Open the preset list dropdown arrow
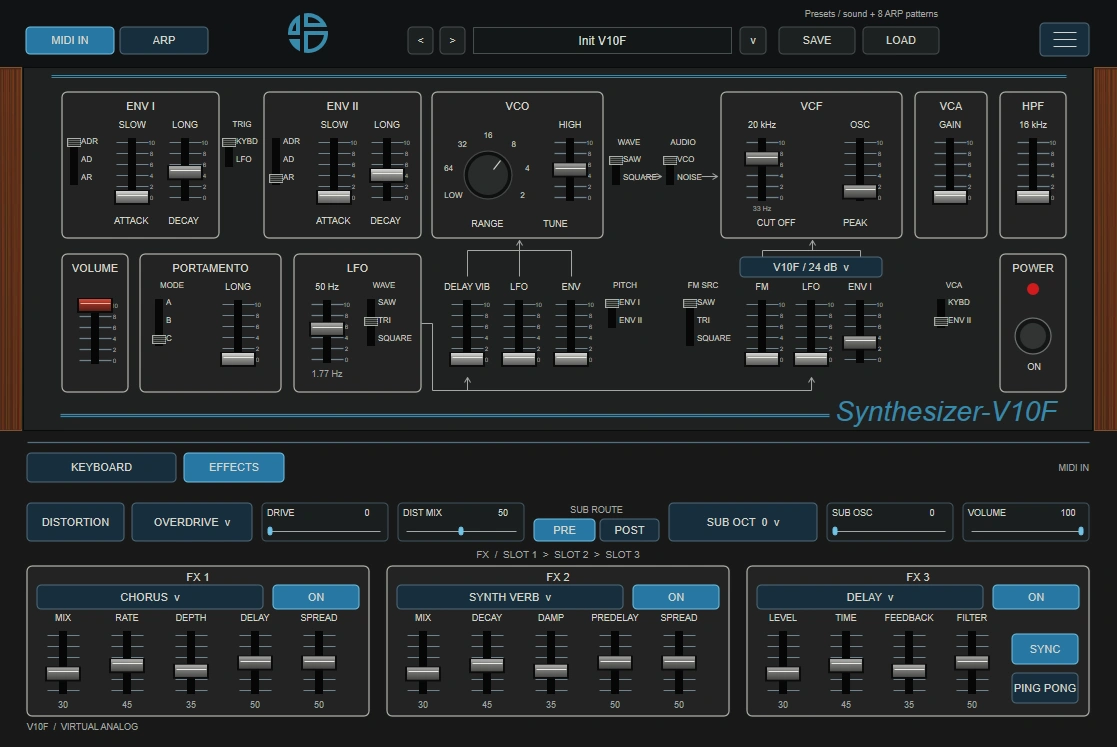This screenshot has height=747, width=1117. point(753,41)
